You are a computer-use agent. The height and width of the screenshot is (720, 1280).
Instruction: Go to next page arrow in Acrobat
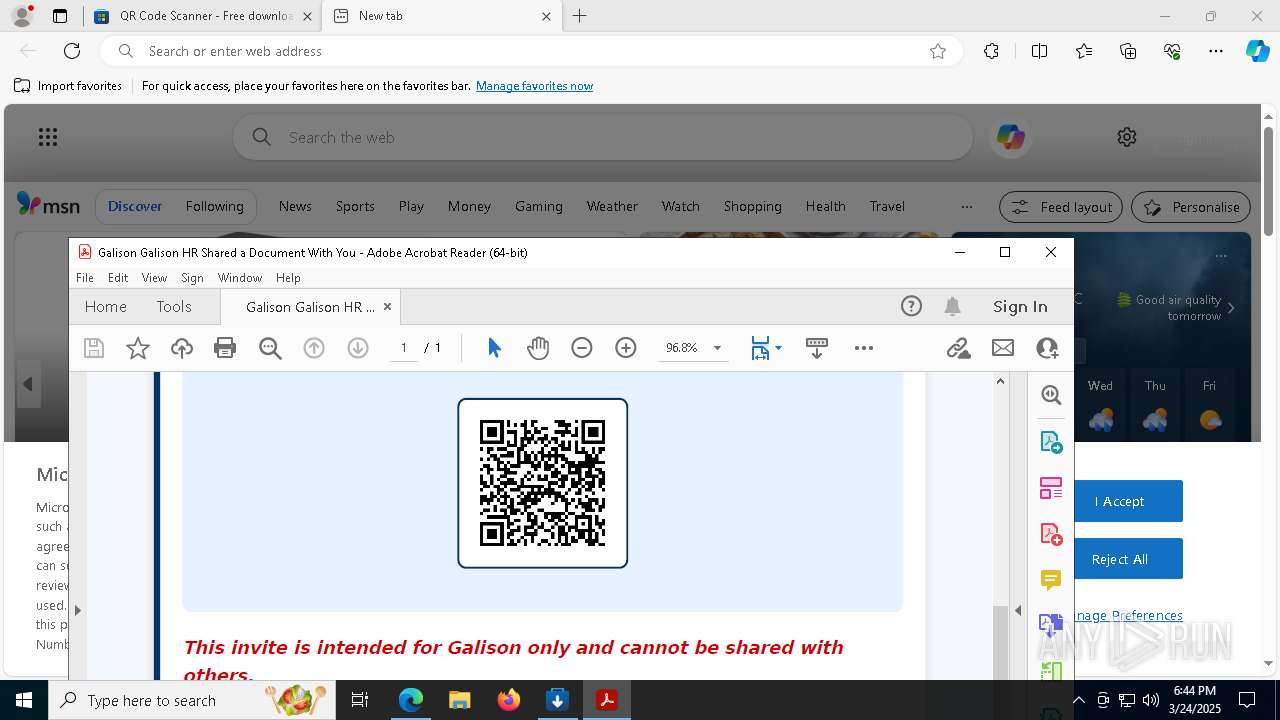pyautogui.click(x=358, y=348)
